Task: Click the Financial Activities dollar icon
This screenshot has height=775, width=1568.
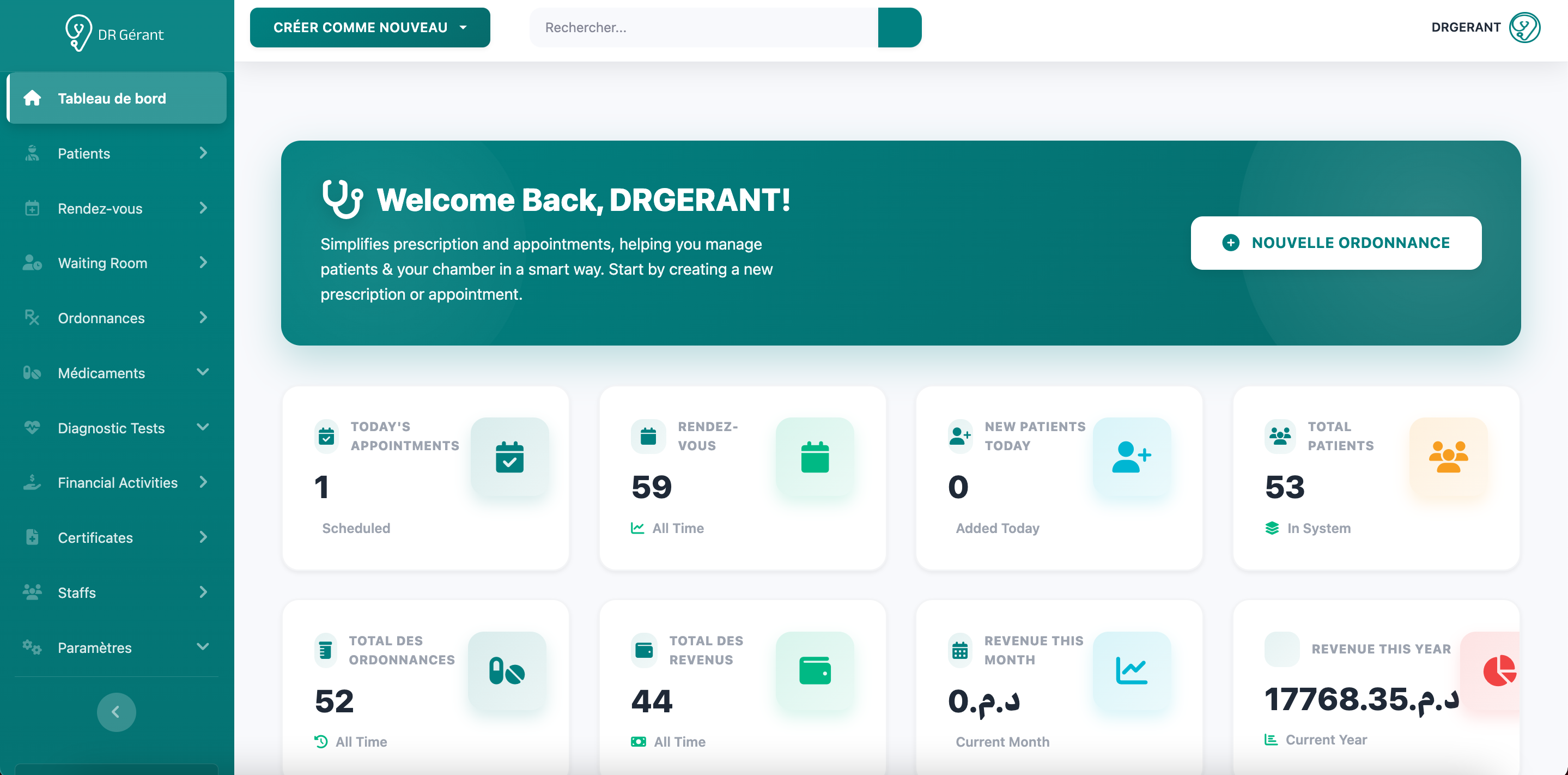Action: (31, 482)
